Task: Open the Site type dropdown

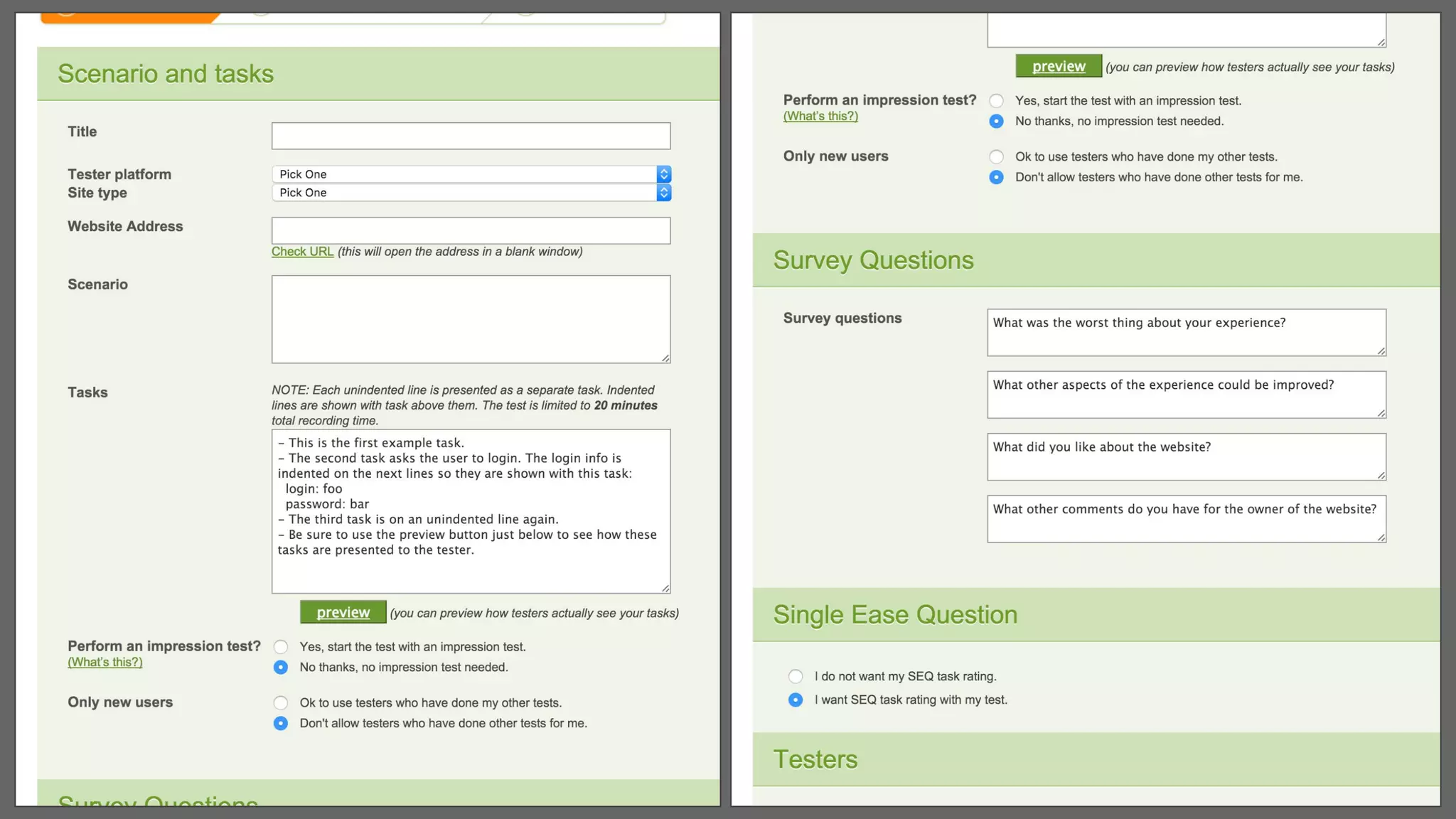Action: 471,193
